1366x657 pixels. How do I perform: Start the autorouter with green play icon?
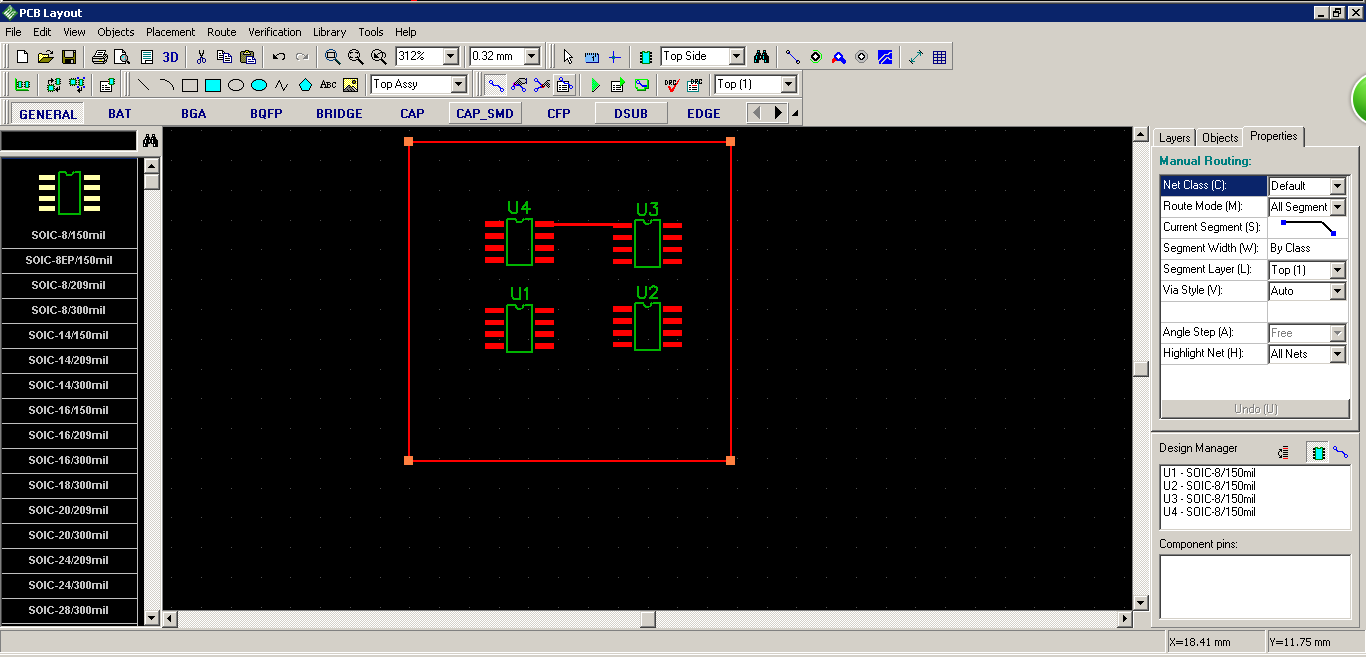tap(595, 85)
